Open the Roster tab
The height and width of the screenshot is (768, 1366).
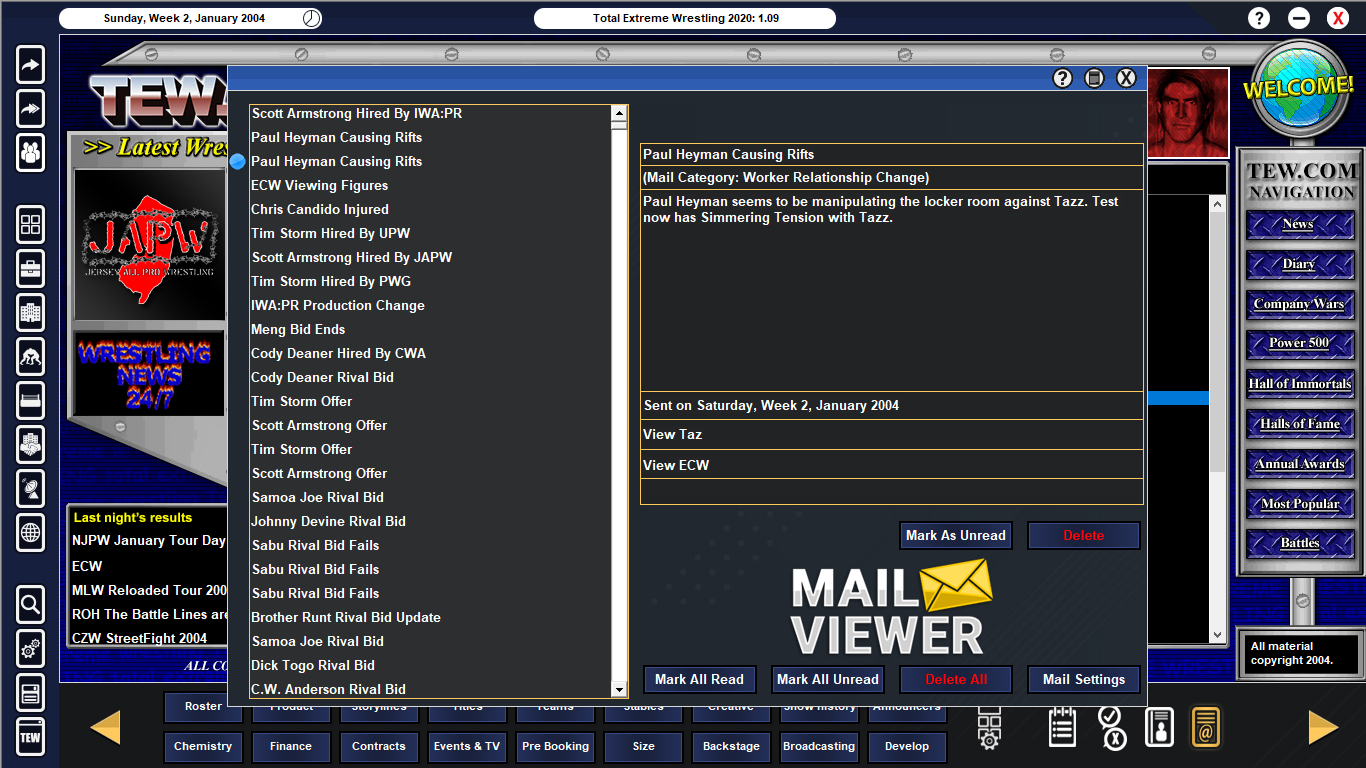tap(203, 707)
